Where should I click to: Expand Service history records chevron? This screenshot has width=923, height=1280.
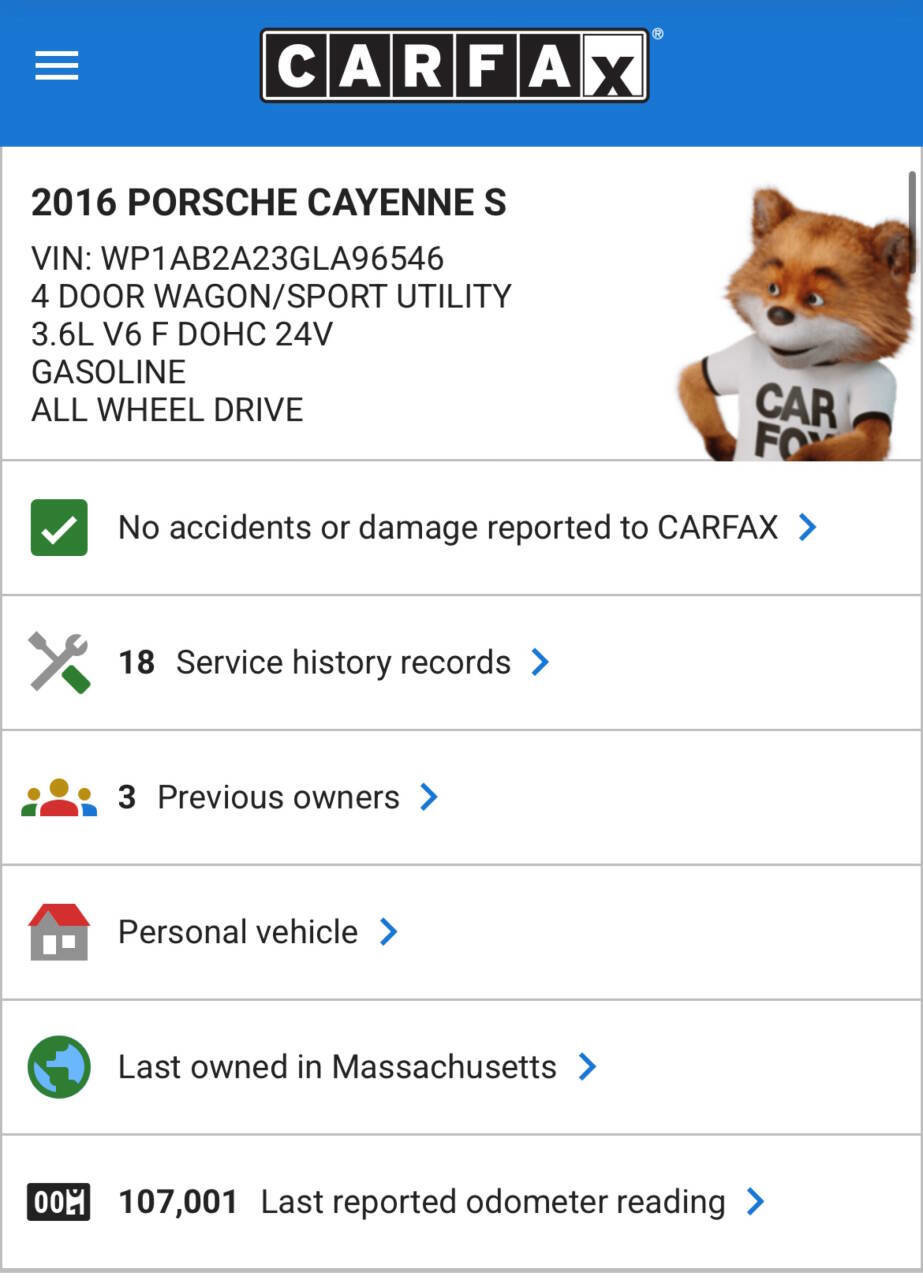(540, 662)
